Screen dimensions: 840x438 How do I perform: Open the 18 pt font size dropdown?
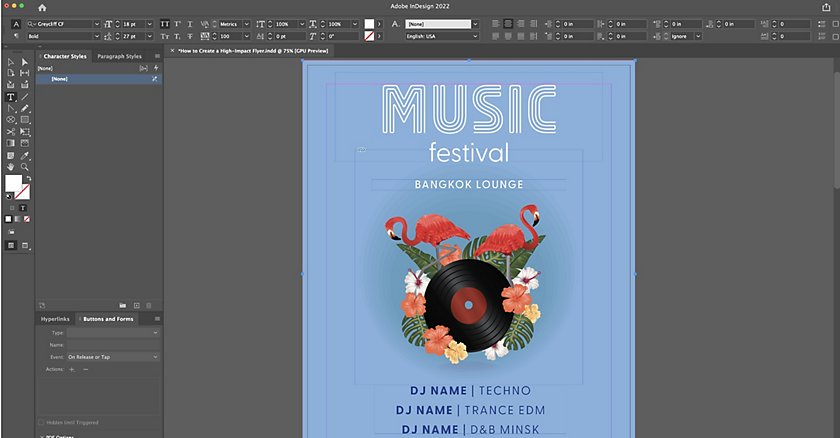point(149,24)
